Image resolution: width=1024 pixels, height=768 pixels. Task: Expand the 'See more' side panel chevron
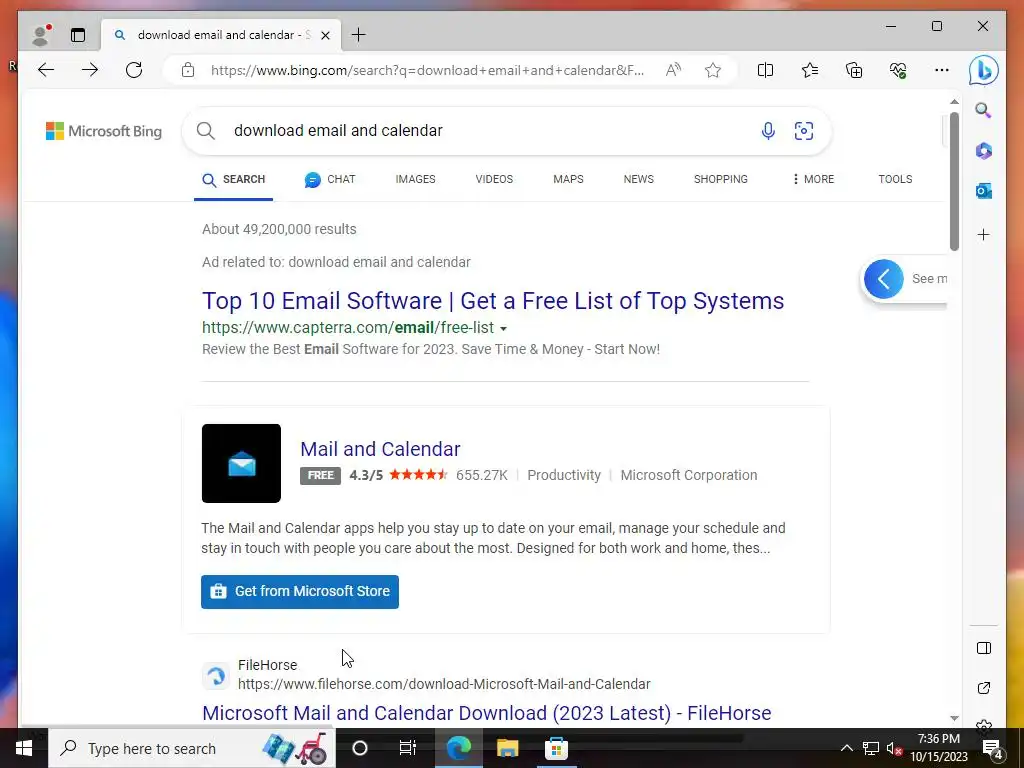pos(884,280)
